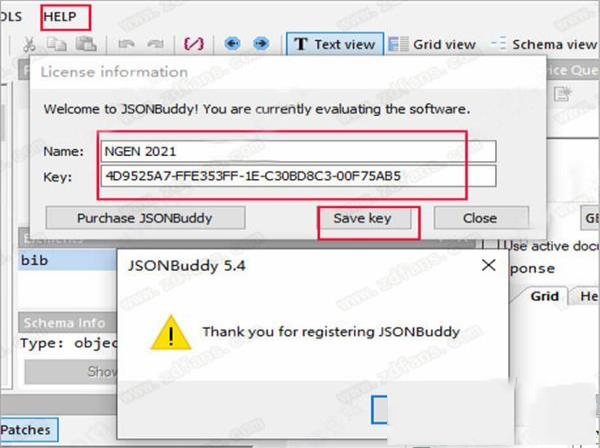Navigate back with blue left arrow

[x=232, y=44]
